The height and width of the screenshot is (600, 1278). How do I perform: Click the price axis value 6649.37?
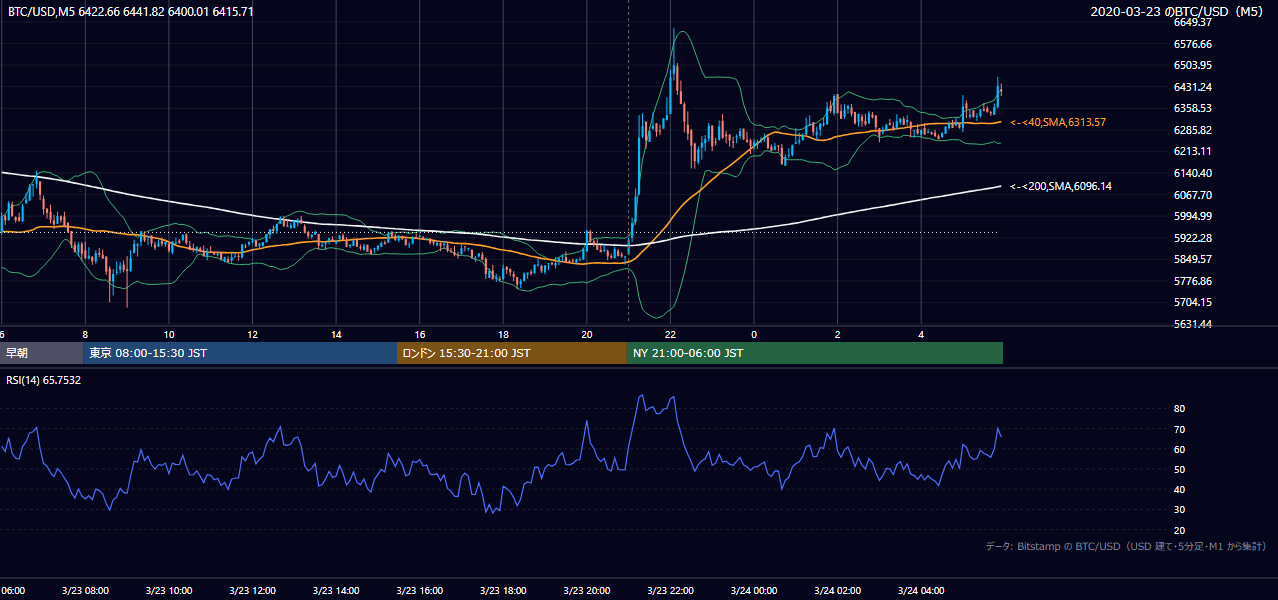(x=1193, y=22)
